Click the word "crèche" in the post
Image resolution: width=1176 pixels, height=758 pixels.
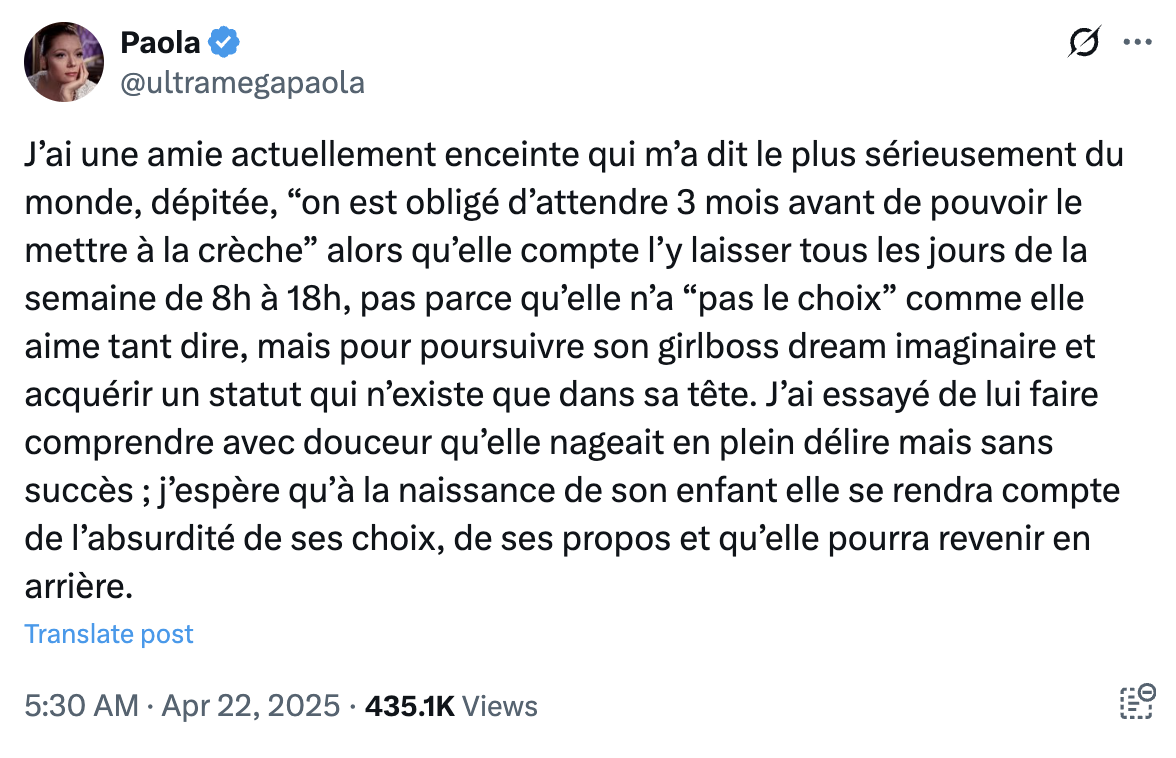pos(250,250)
